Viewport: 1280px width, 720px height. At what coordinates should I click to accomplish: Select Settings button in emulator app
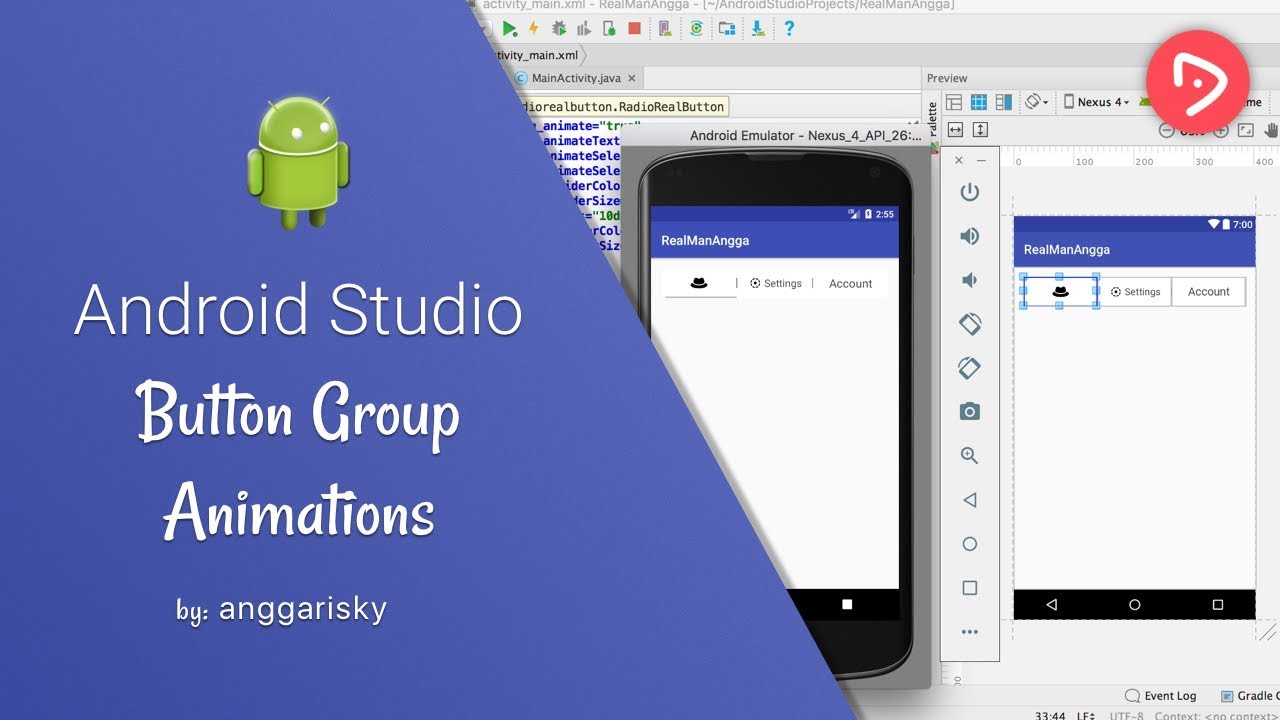pos(776,283)
